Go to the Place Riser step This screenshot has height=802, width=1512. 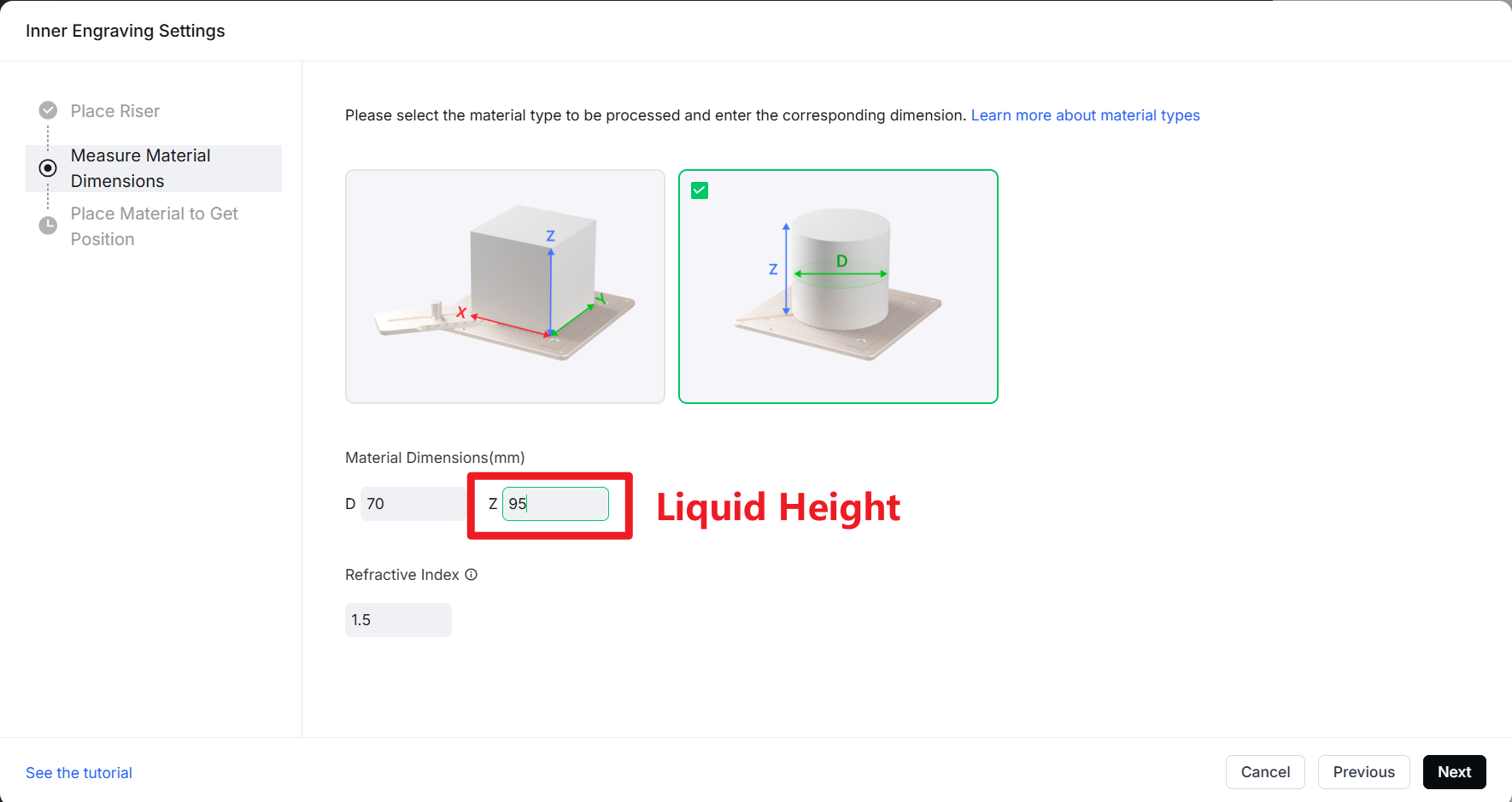coord(115,111)
